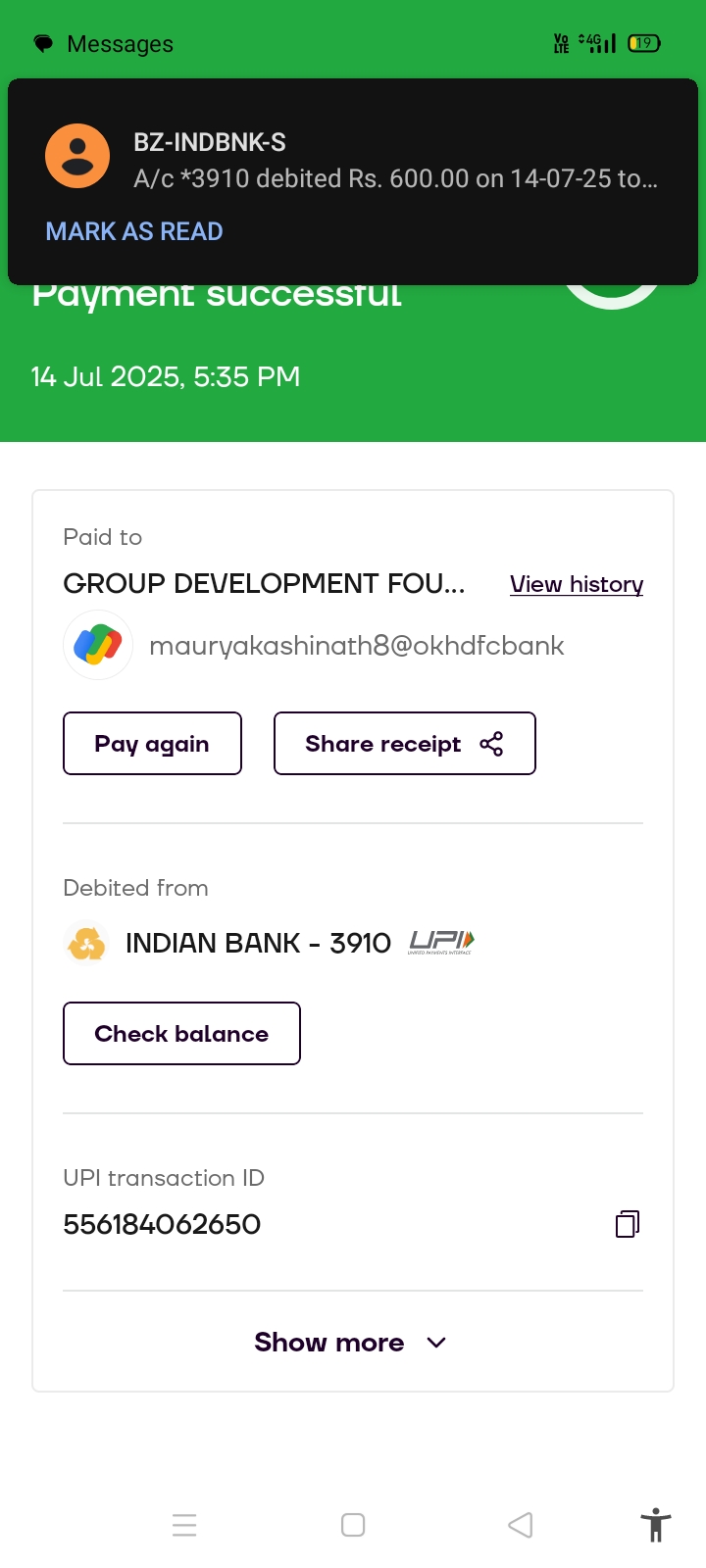Tap the UPI logo
706x1568 pixels.
tap(441, 943)
